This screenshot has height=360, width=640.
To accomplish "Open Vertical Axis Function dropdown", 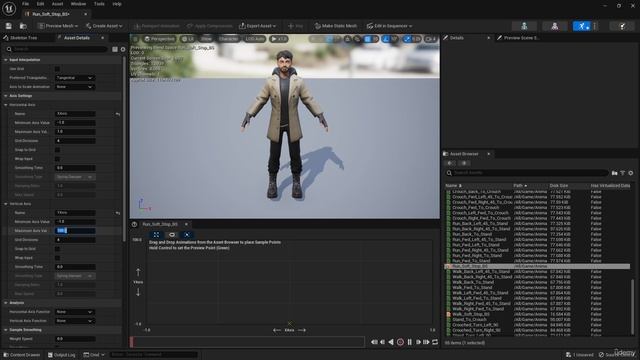I will point(75,321).
